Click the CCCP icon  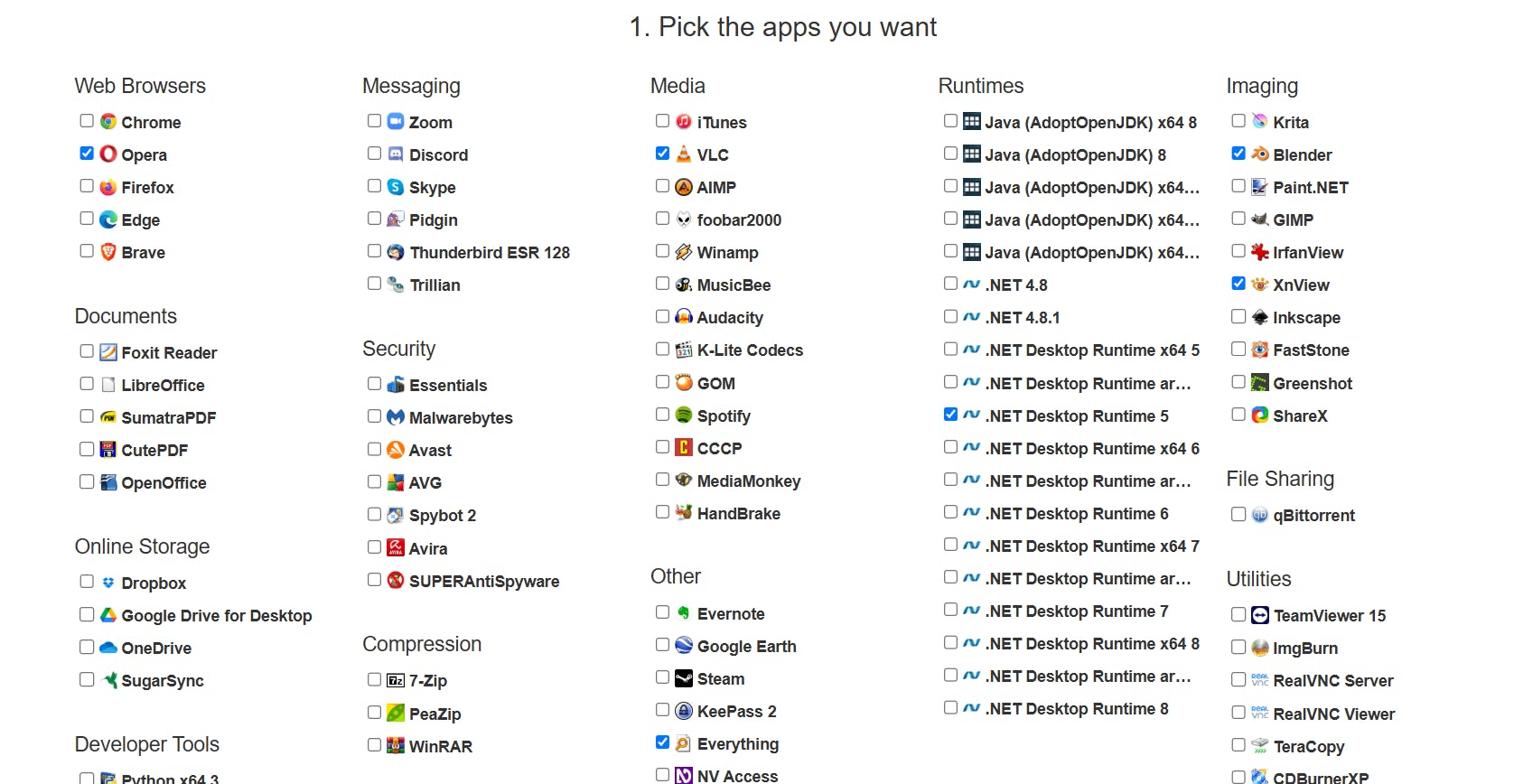[684, 448]
